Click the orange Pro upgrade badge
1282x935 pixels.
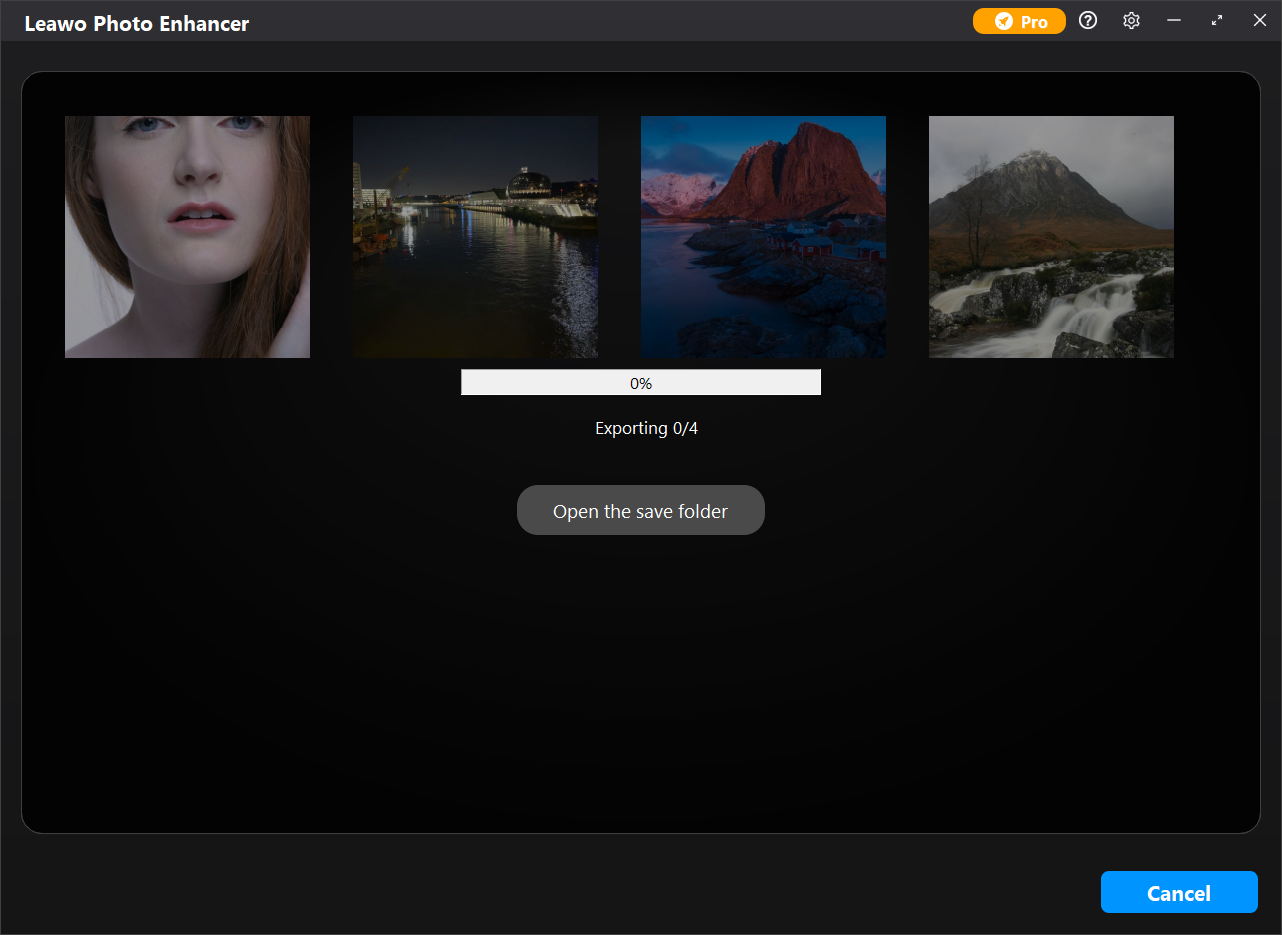[x=1018, y=21]
